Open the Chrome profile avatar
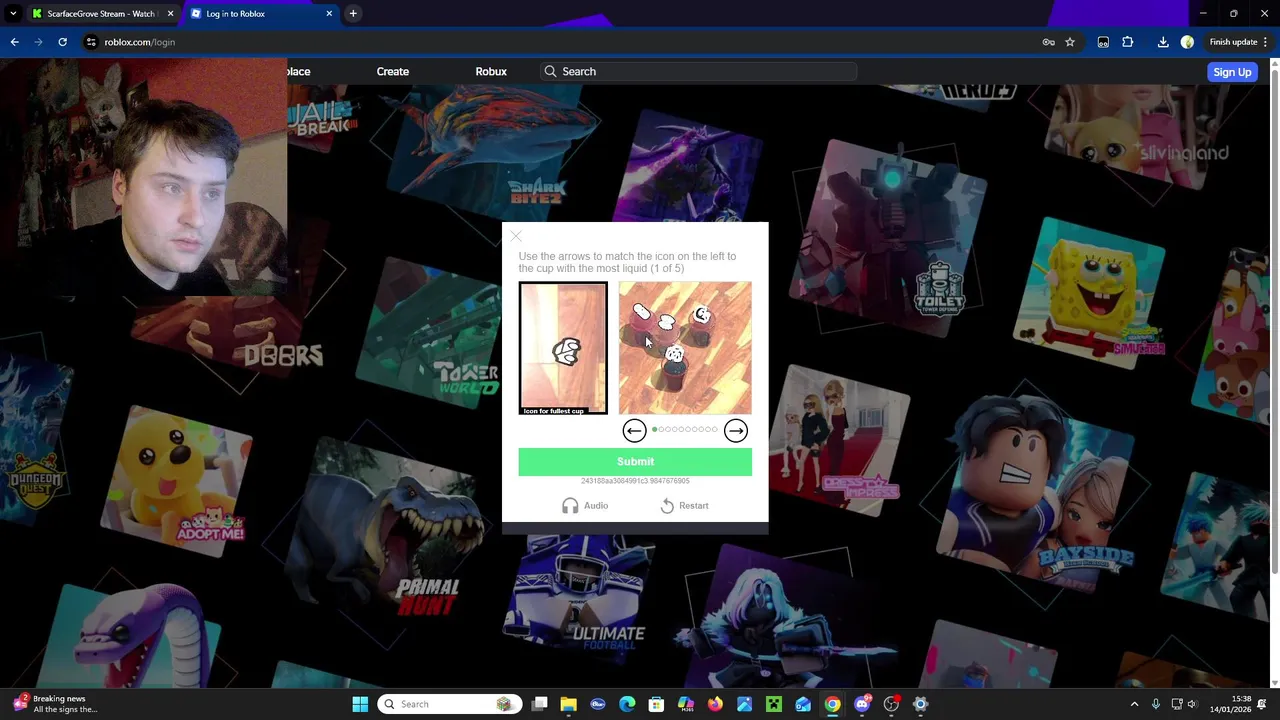The width and height of the screenshot is (1280, 720). [1187, 42]
